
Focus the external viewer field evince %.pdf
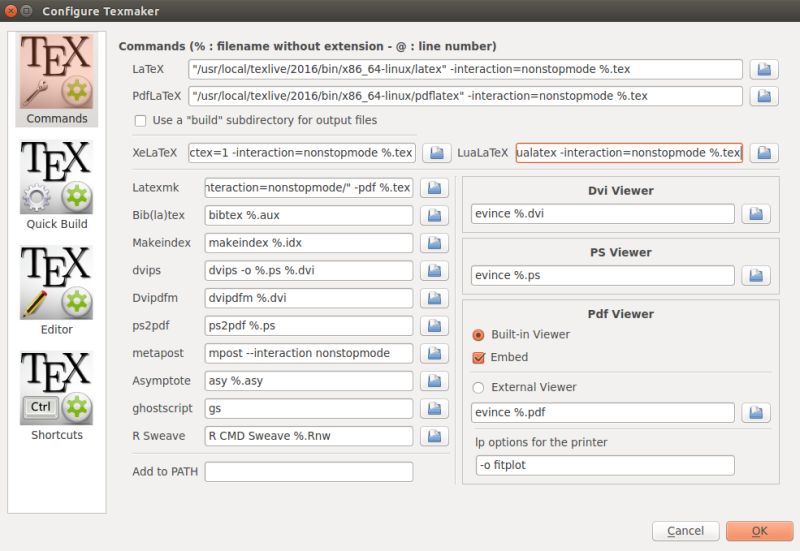tap(603, 413)
